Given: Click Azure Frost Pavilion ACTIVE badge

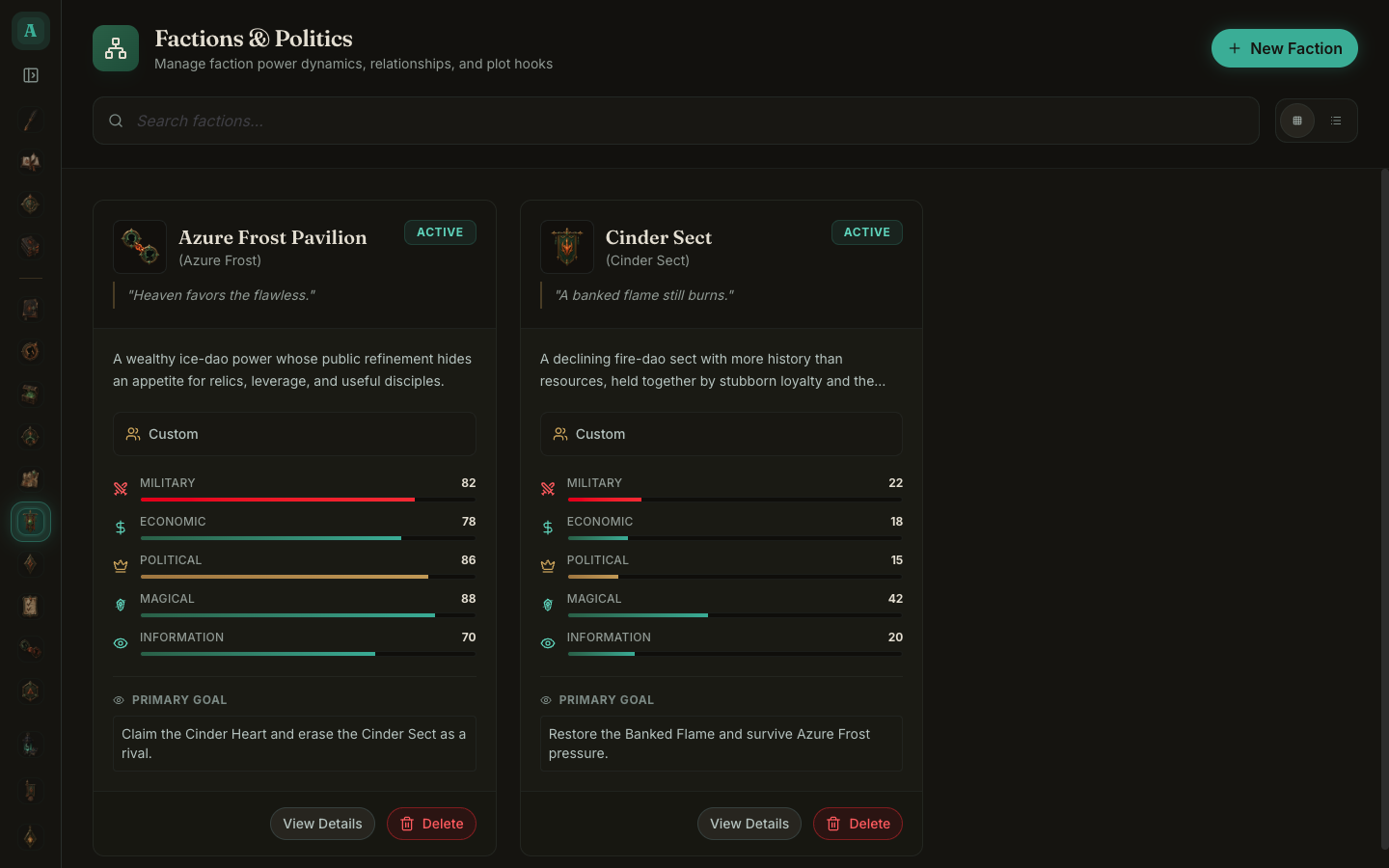Looking at the screenshot, I should 440,232.
